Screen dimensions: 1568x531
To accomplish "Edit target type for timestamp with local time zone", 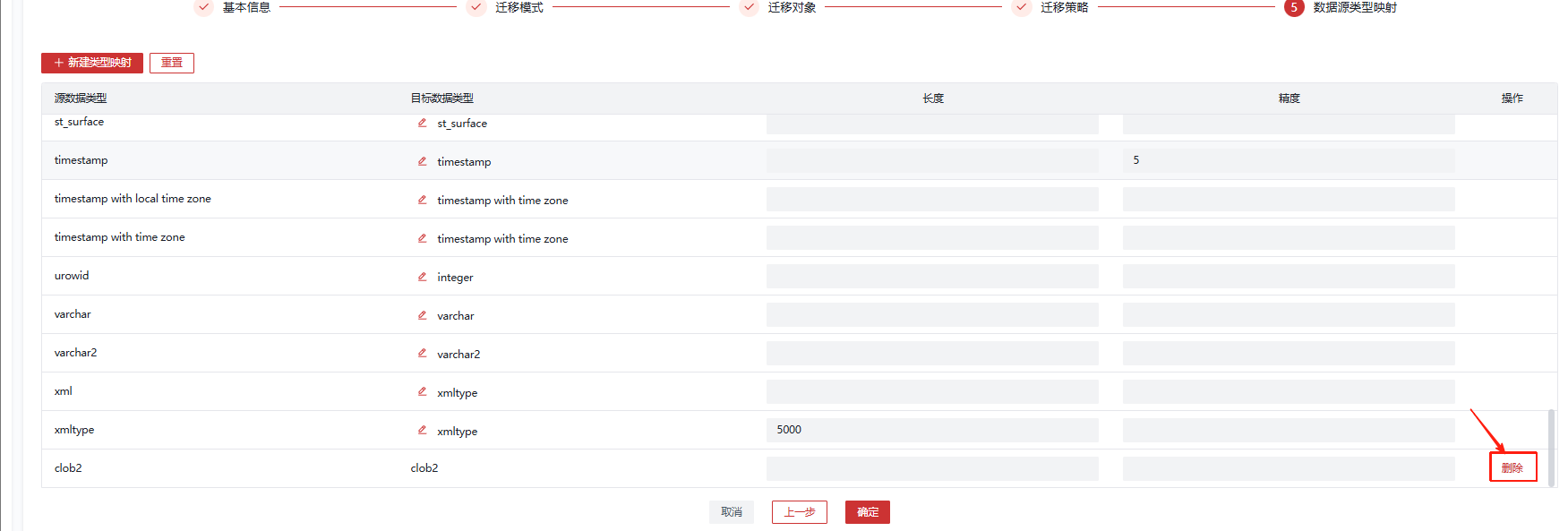I will 422,200.
